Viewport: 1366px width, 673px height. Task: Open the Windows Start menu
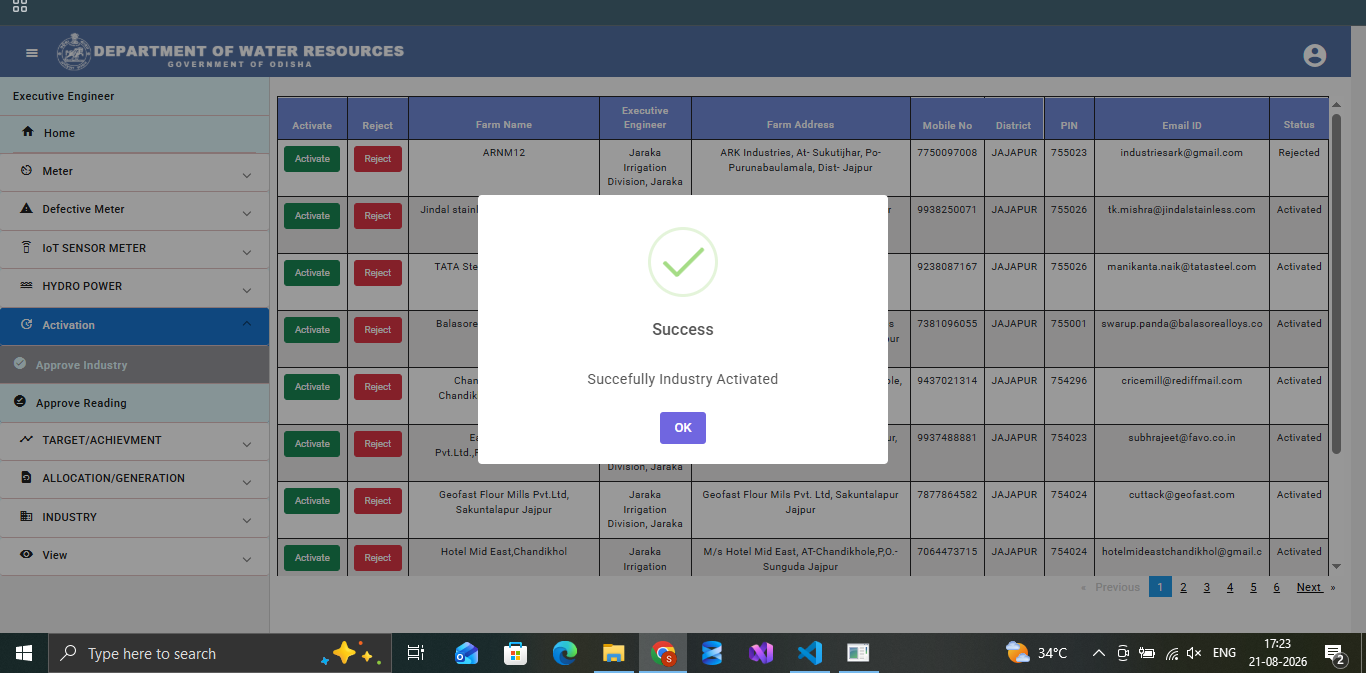[x=24, y=653]
